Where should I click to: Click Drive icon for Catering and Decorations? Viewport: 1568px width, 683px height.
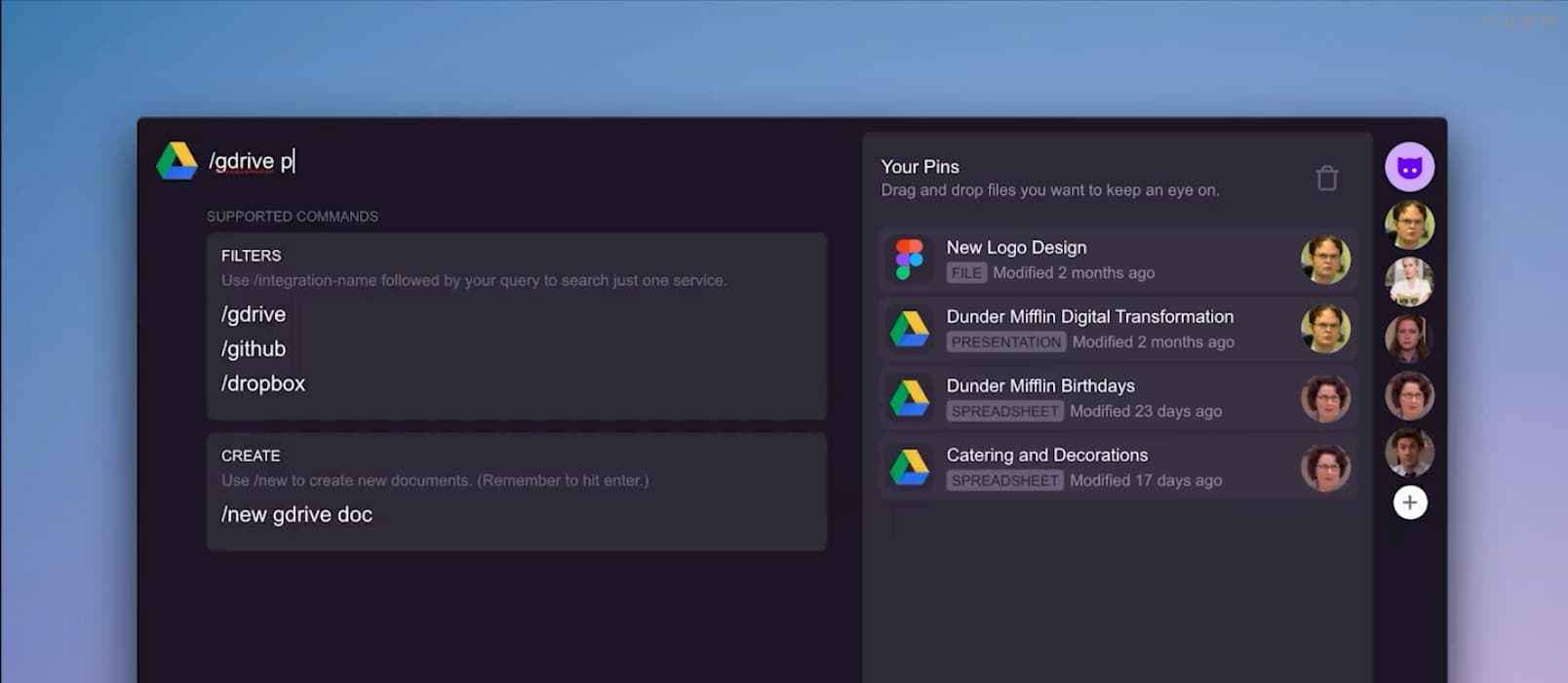pyautogui.click(x=909, y=468)
